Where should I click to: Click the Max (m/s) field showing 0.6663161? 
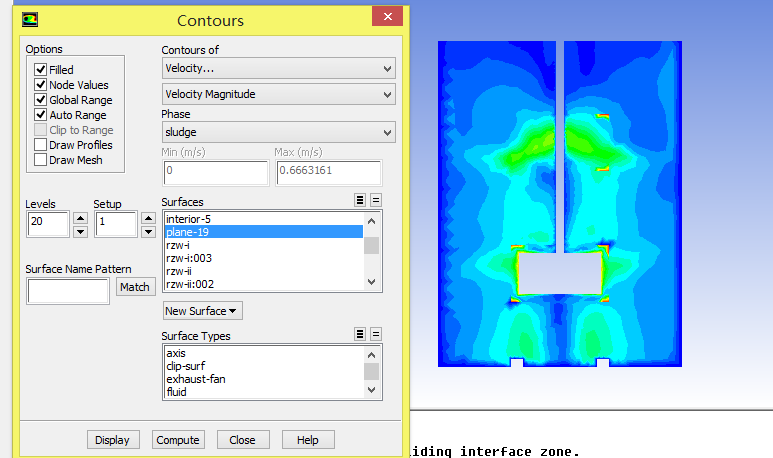point(329,173)
